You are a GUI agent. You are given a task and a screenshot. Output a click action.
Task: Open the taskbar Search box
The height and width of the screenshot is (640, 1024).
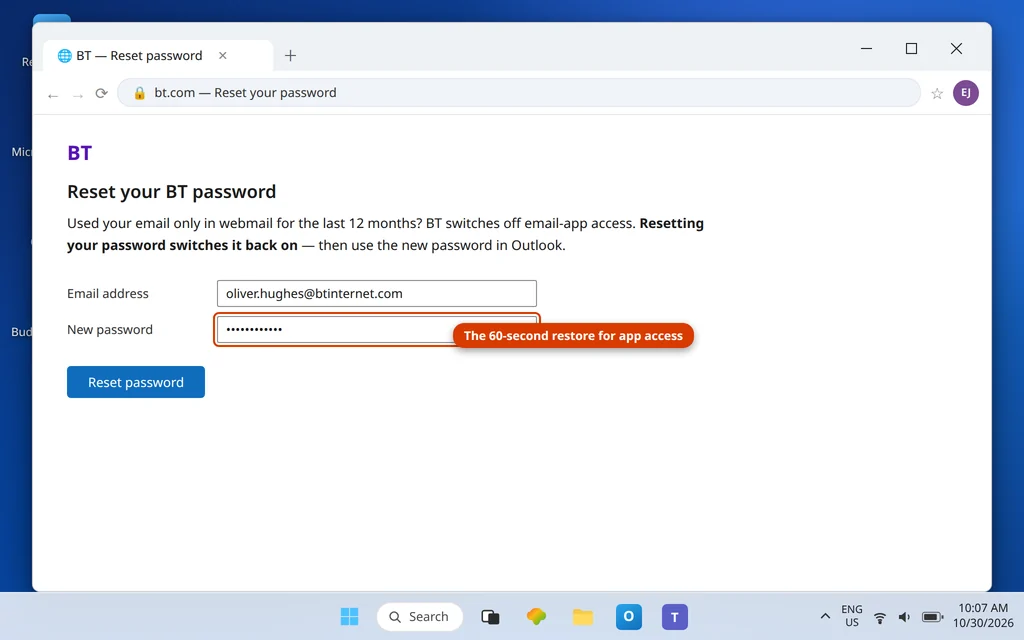point(420,616)
